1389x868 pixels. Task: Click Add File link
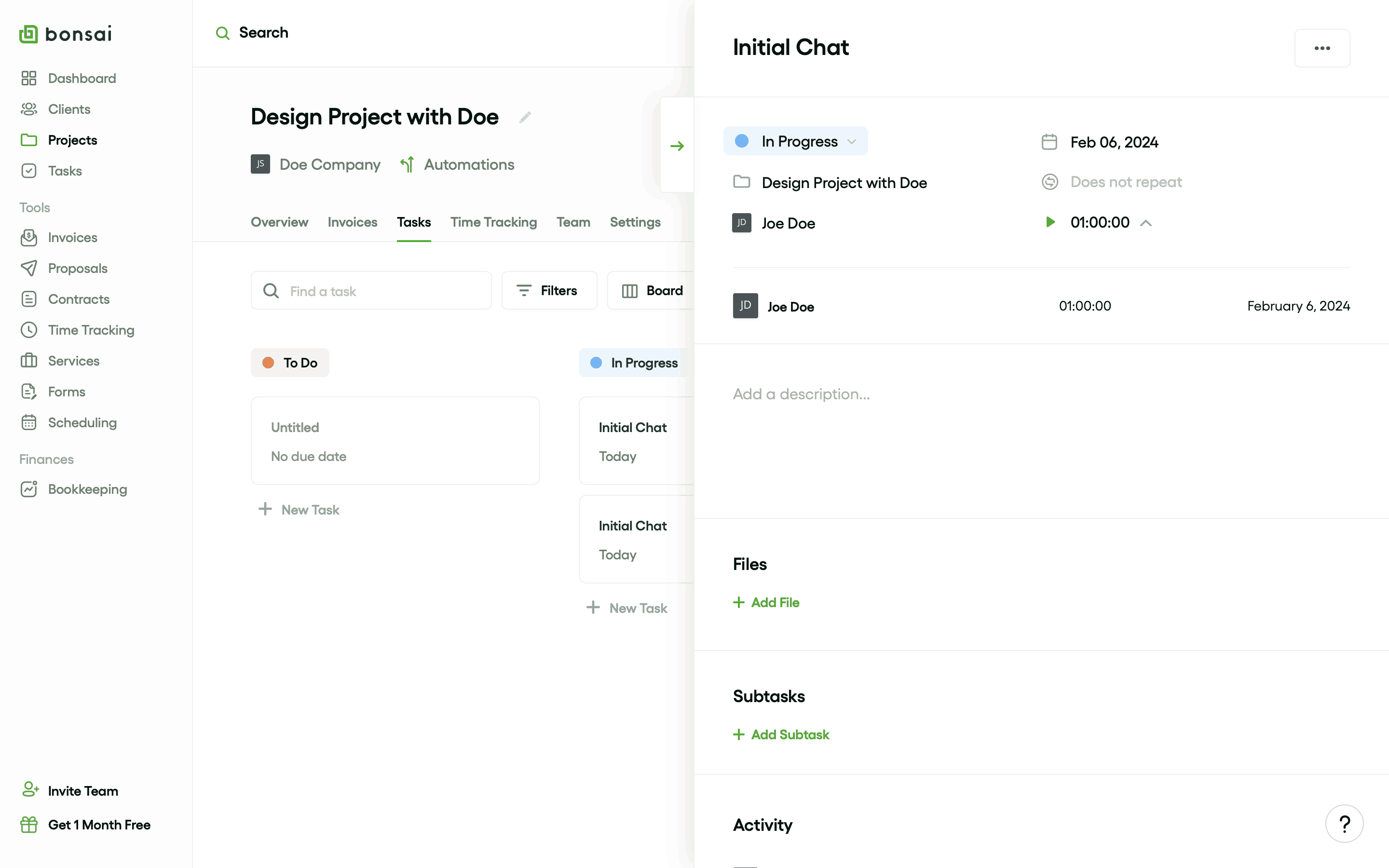click(x=766, y=602)
